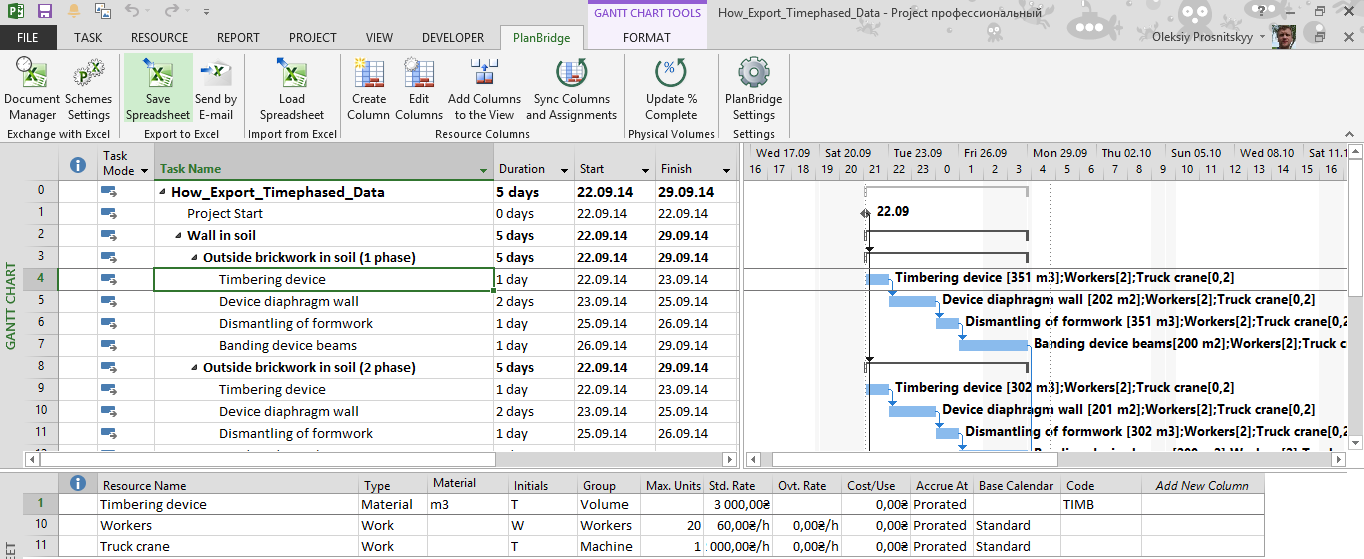Open Task Name column filter dropdown
The width and height of the screenshot is (1364, 559).
(484, 171)
